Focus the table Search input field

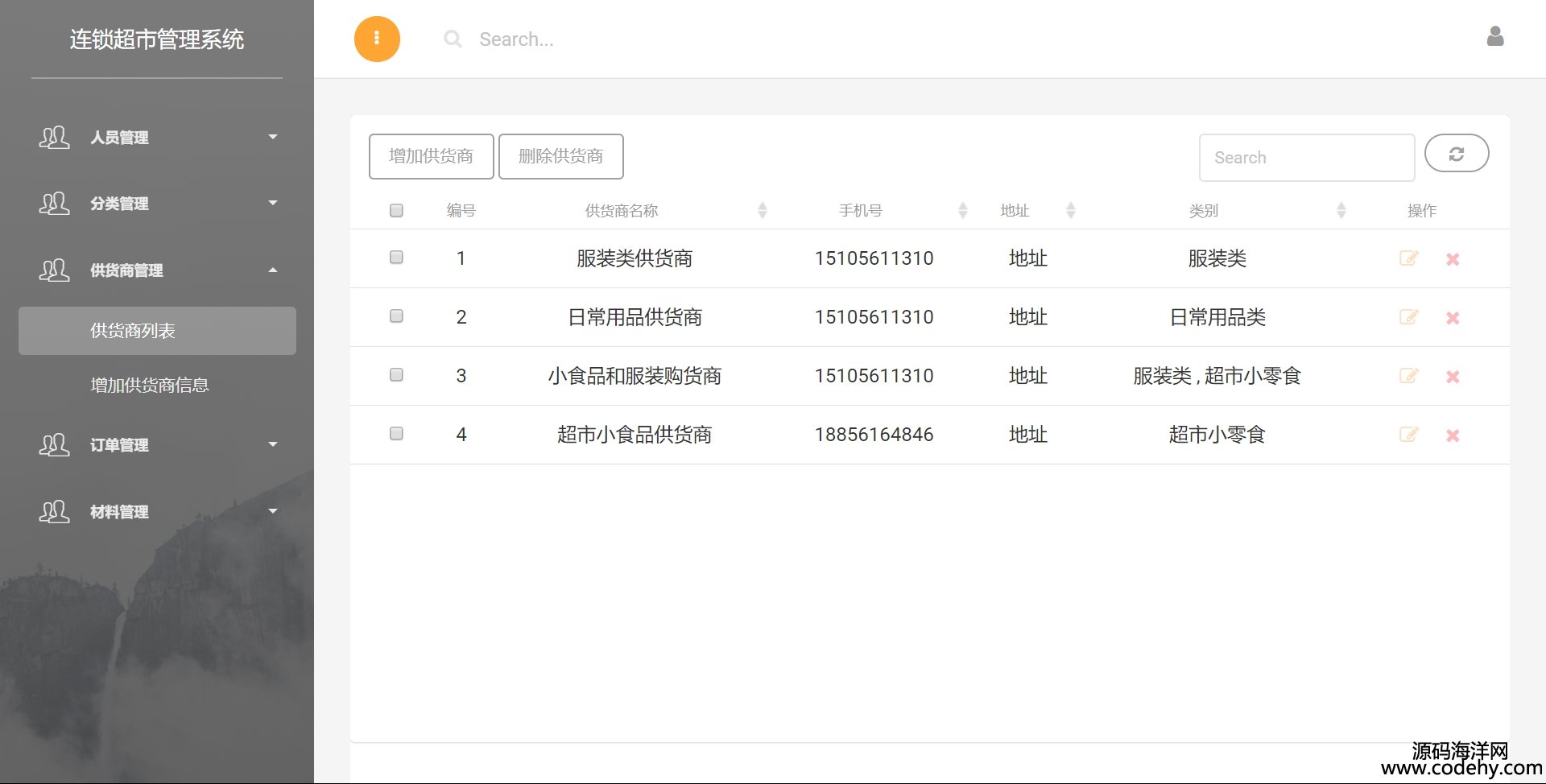[1305, 158]
